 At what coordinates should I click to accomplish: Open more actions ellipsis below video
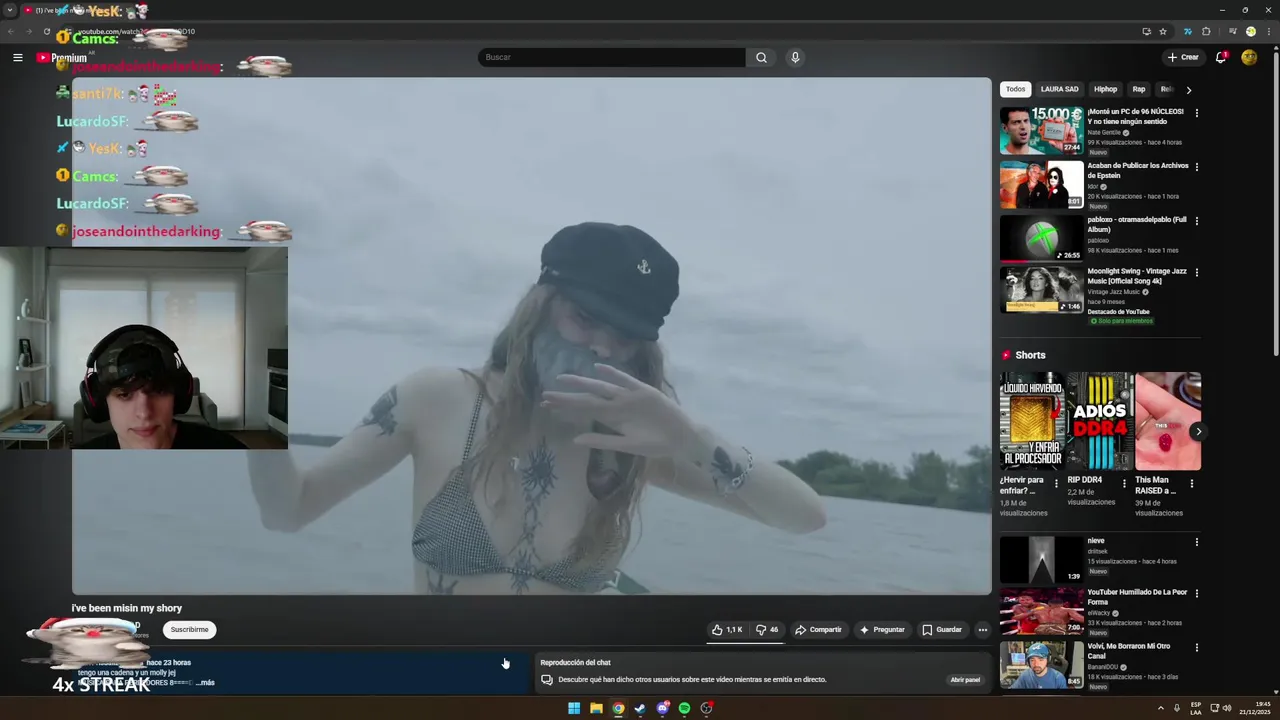[983, 630]
